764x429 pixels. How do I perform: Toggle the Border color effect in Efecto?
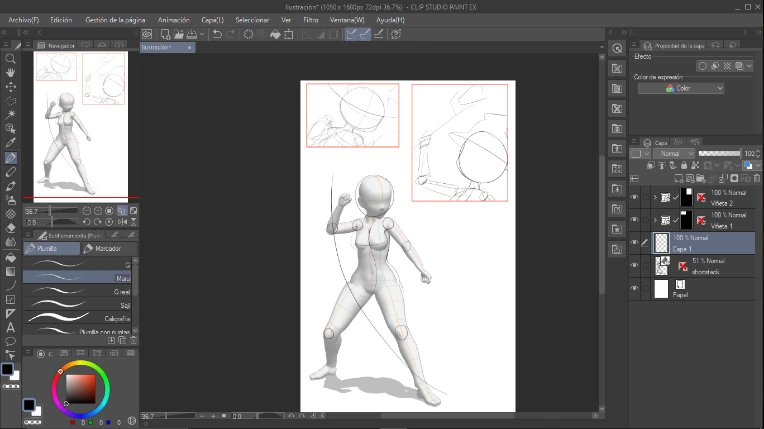pos(702,66)
